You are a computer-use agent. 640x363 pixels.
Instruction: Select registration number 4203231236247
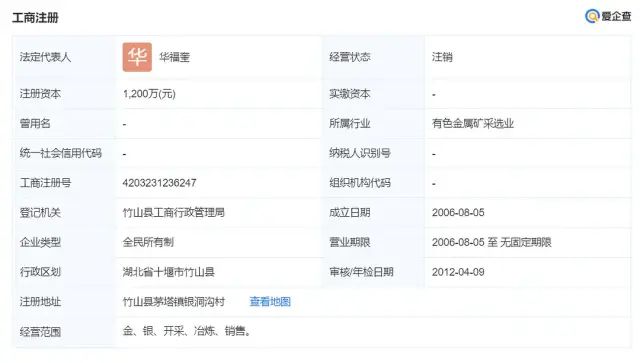[x=160, y=183]
